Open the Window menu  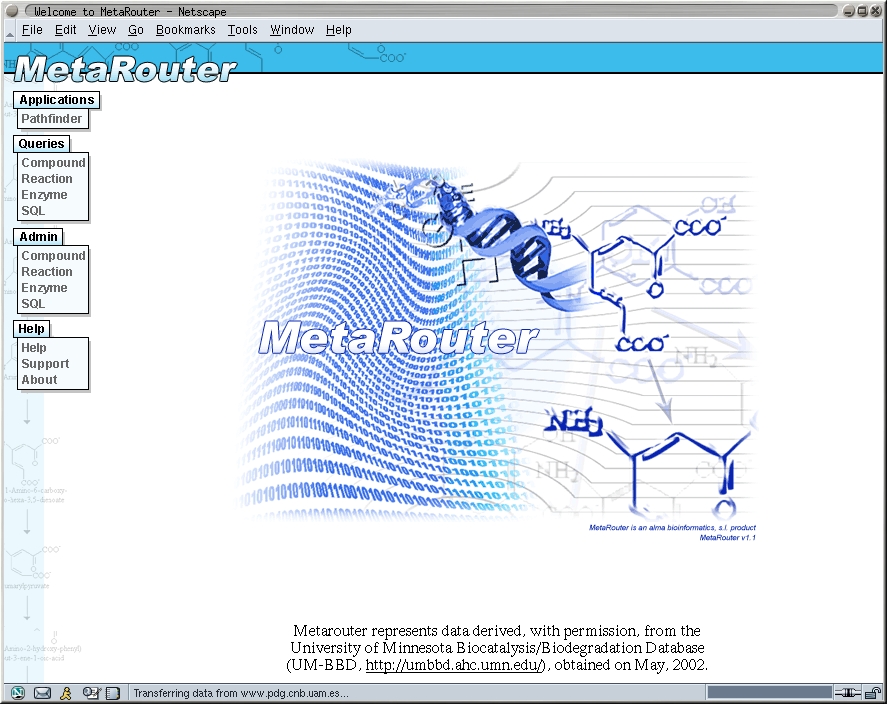pyautogui.click(x=292, y=30)
